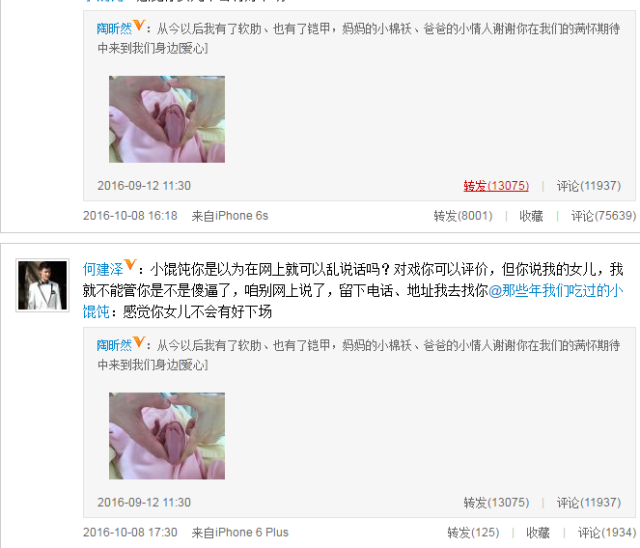Image resolution: width=640 pixels, height=548 pixels.
Task: Open 陶昕然 username in bottom quoted post
Action: 114,345
